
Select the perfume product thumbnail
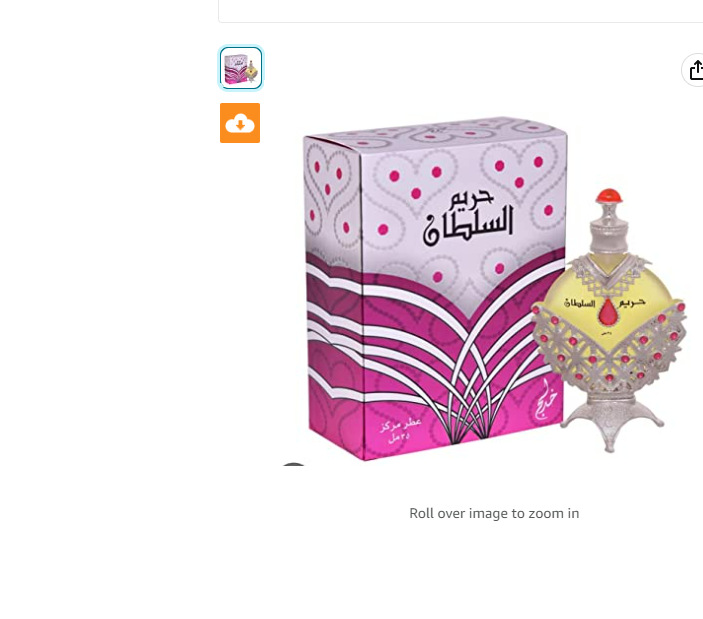pyautogui.click(x=241, y=68)
